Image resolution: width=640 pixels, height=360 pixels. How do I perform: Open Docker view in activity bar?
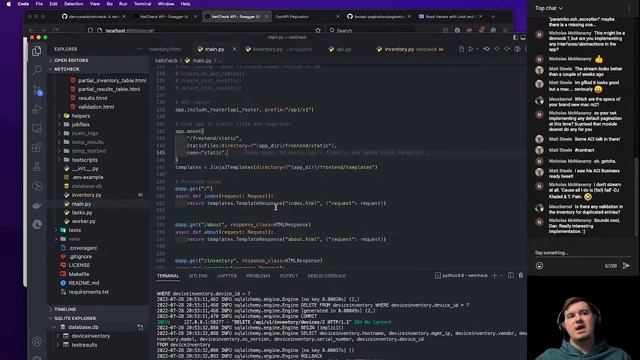(37, 205)
